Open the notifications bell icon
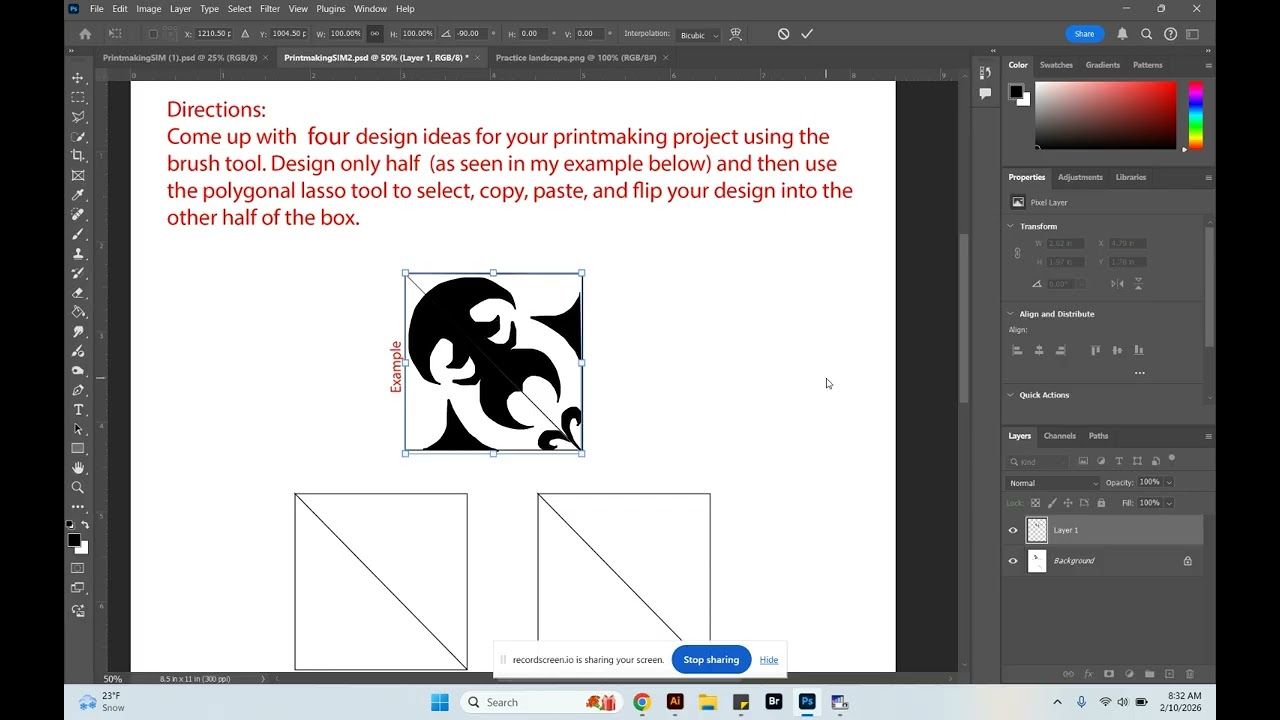The width and height of the screenshot is (1280, 720). (1122, 34)
